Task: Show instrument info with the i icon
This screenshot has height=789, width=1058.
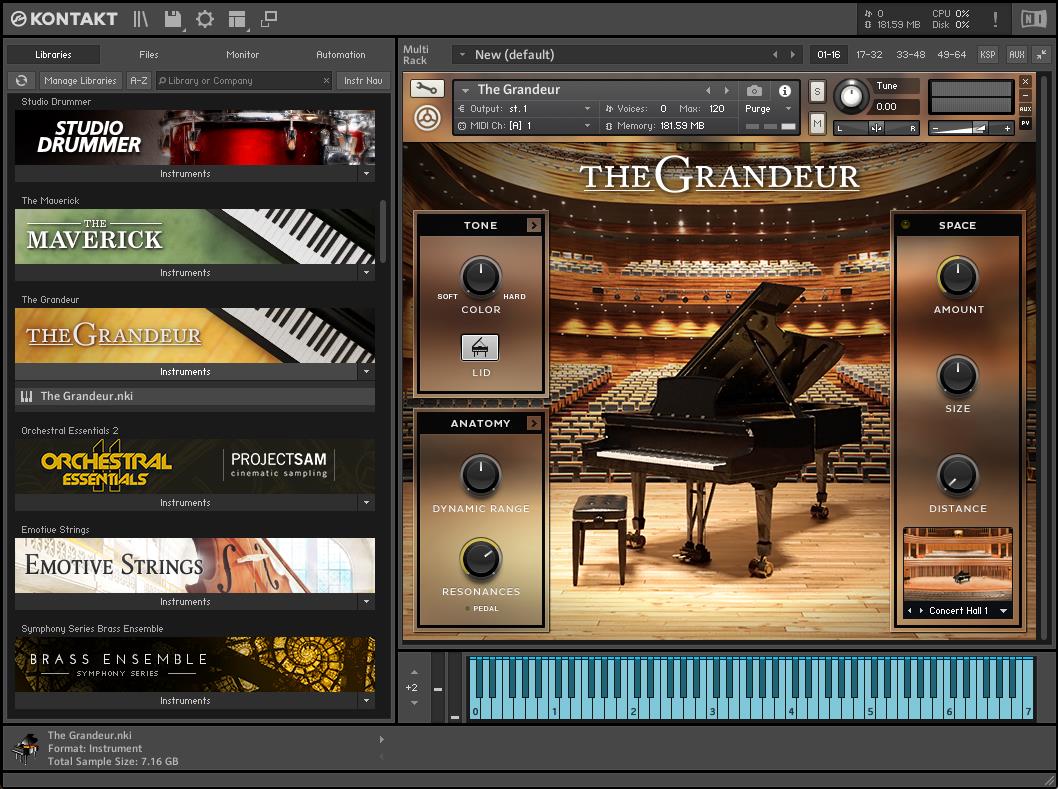Action: tap(785, 91)
